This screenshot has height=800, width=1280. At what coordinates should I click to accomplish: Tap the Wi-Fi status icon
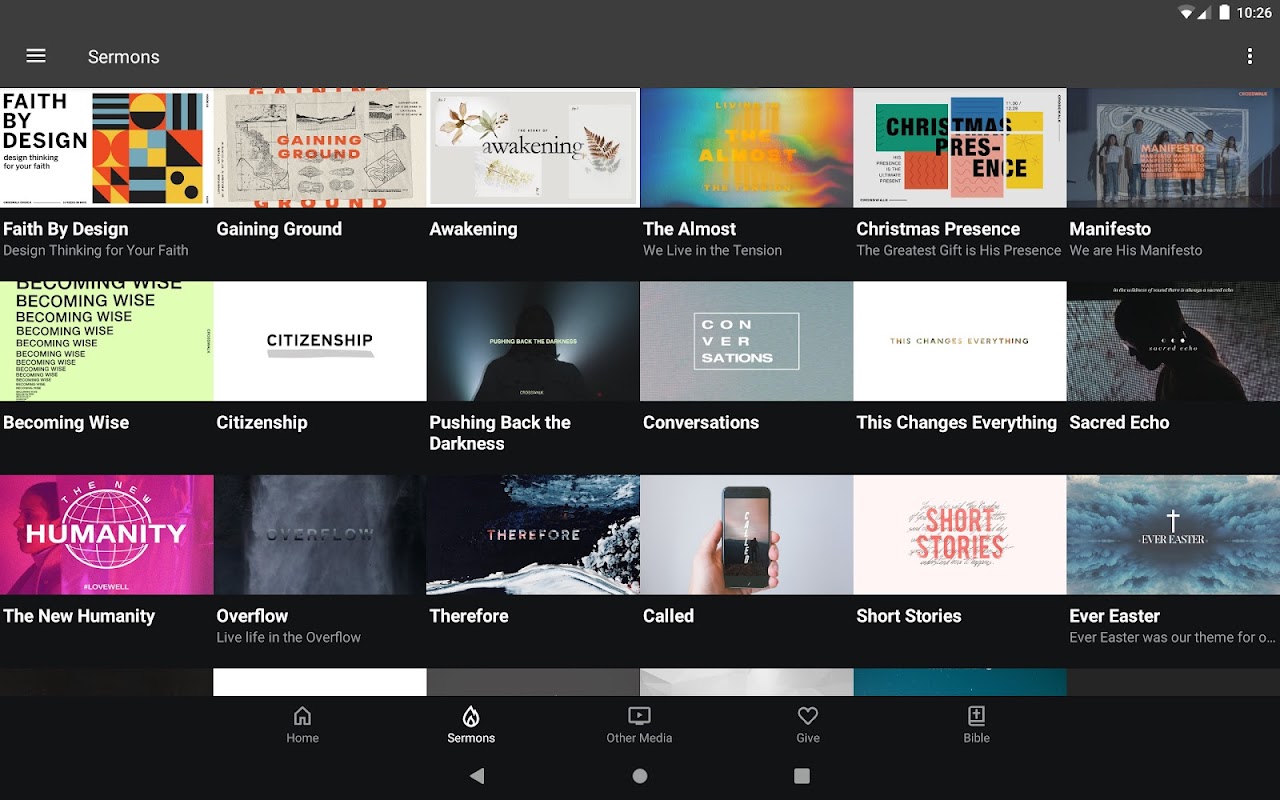click(x=1187, y=13)
